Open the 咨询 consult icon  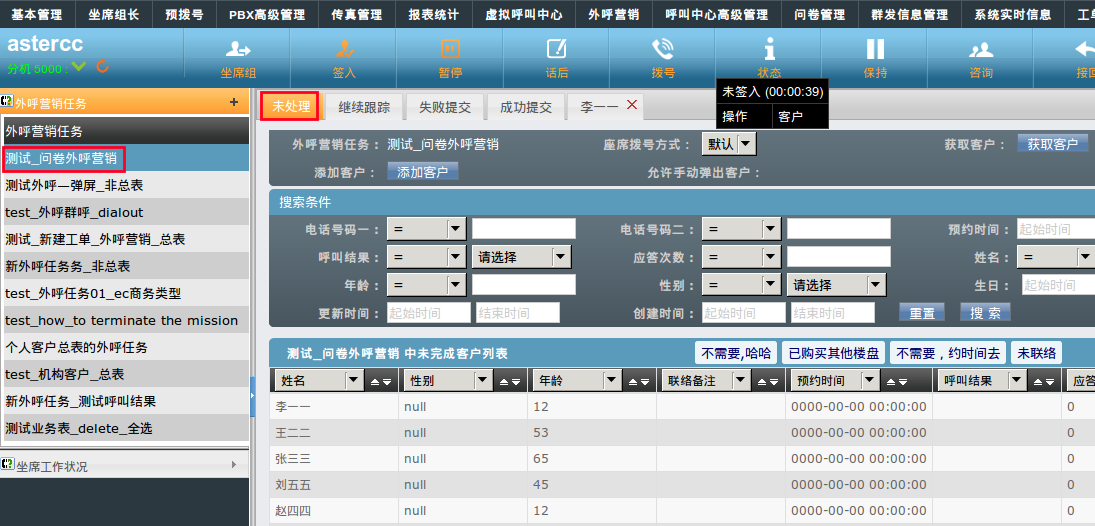981,49
